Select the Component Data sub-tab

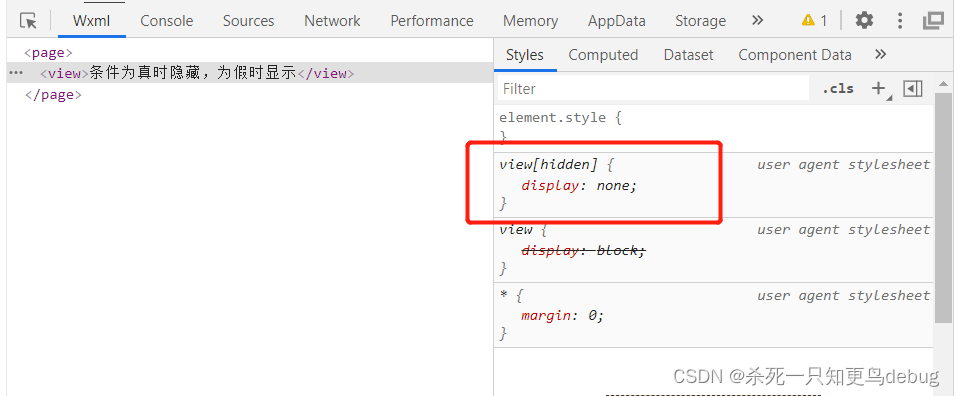click(795, 55)
